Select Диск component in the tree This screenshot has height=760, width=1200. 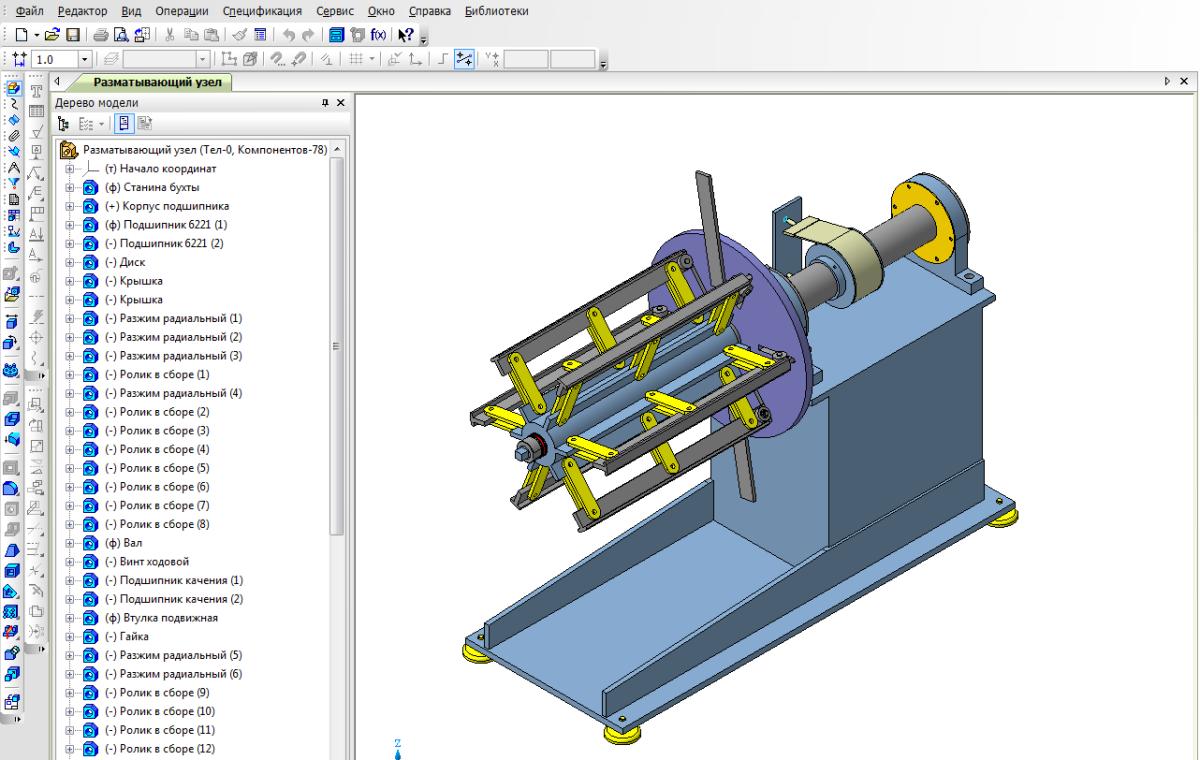(x=132, y=262)
